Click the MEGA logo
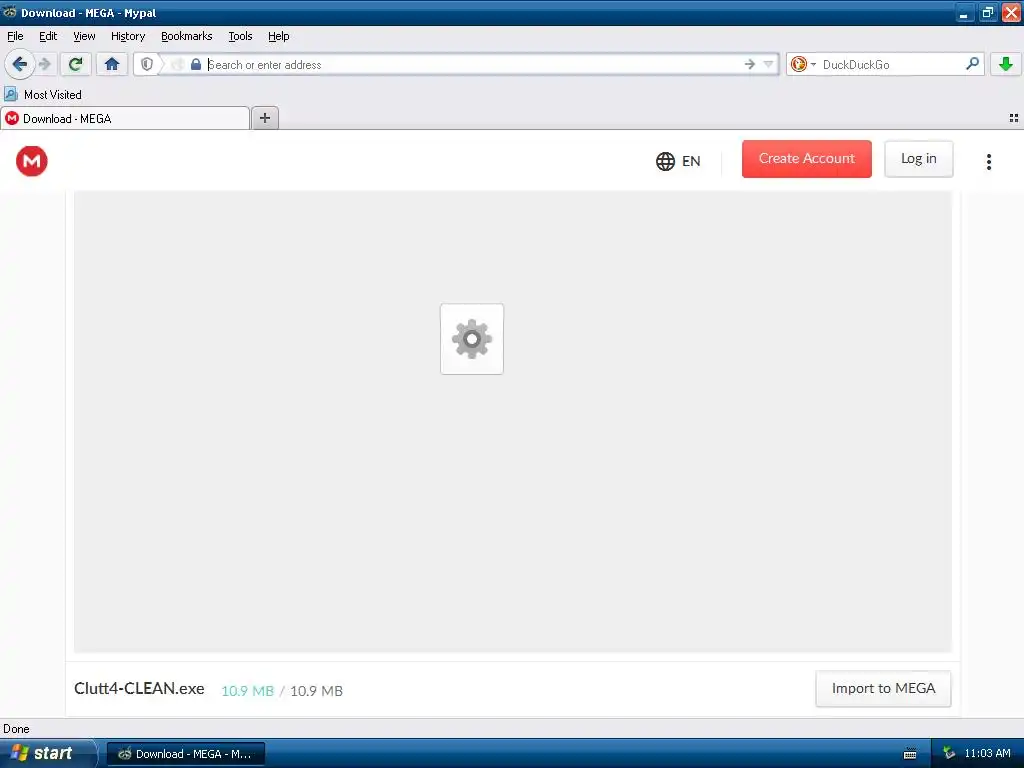1024x768 pixels. pyautogui.click(x=31, y=161)
